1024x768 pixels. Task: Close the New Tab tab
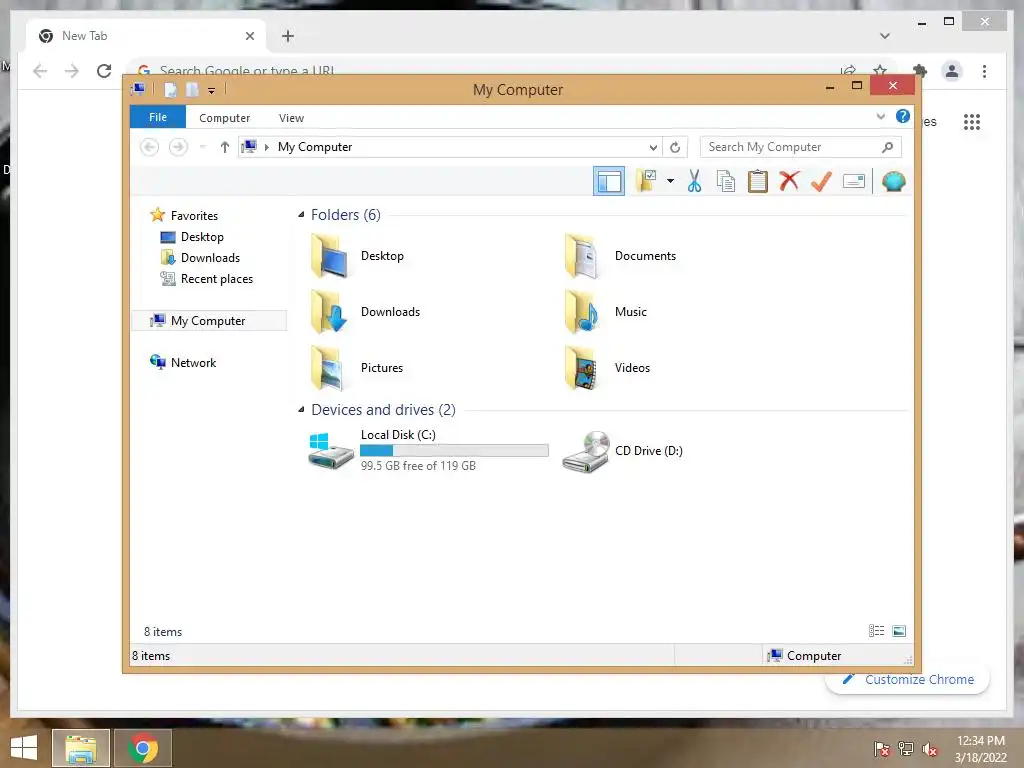[x=249, y=36]
